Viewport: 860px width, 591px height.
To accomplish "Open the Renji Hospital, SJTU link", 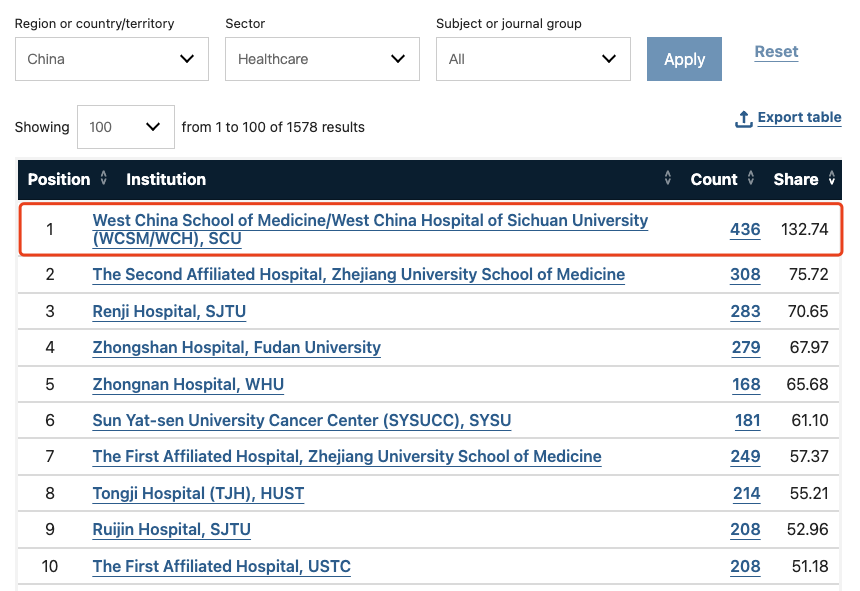I will click(x=169, y=311).
